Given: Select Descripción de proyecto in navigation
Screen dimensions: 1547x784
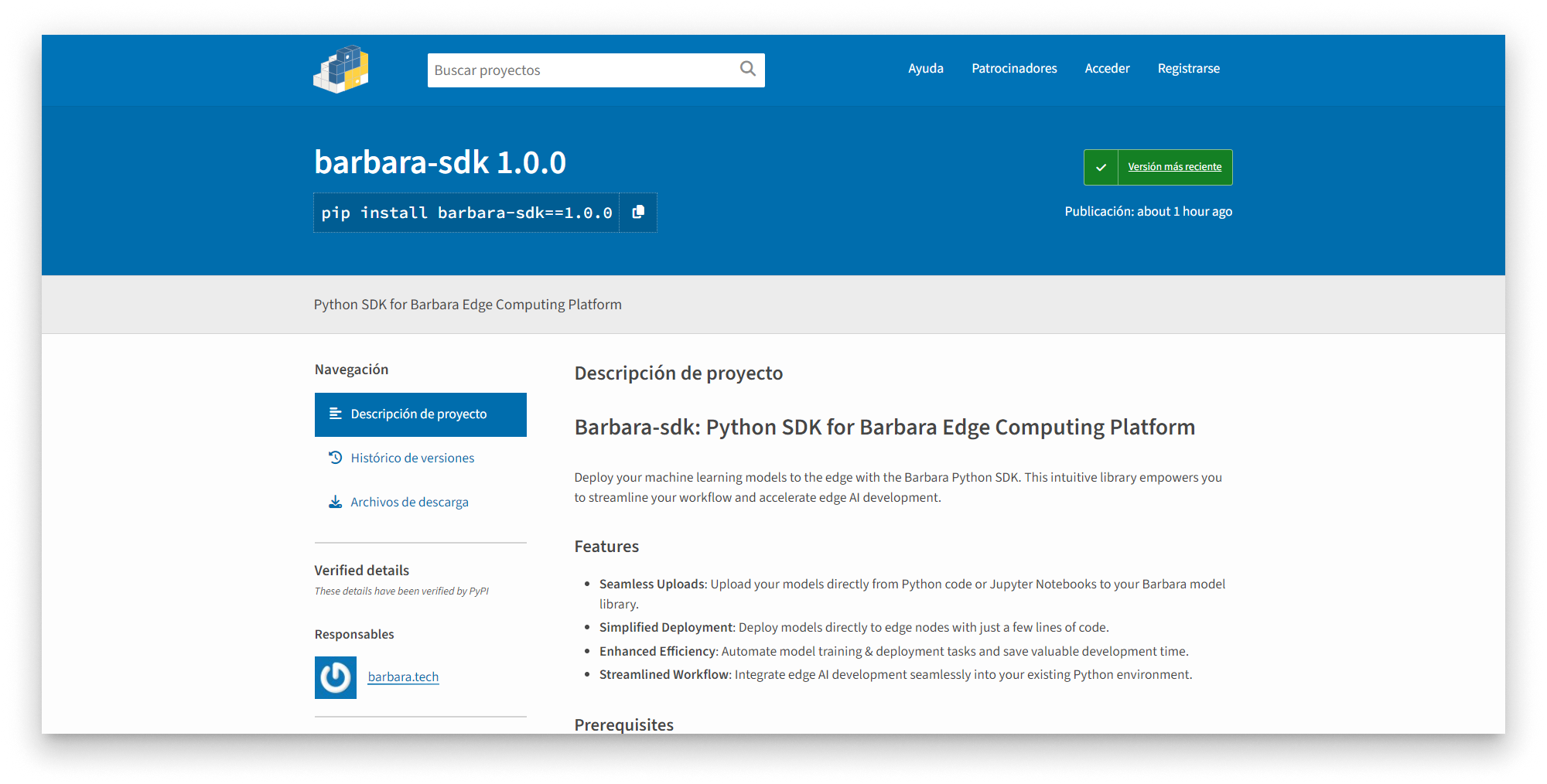Looking at the screenshot, I should [x=418, y=414].
